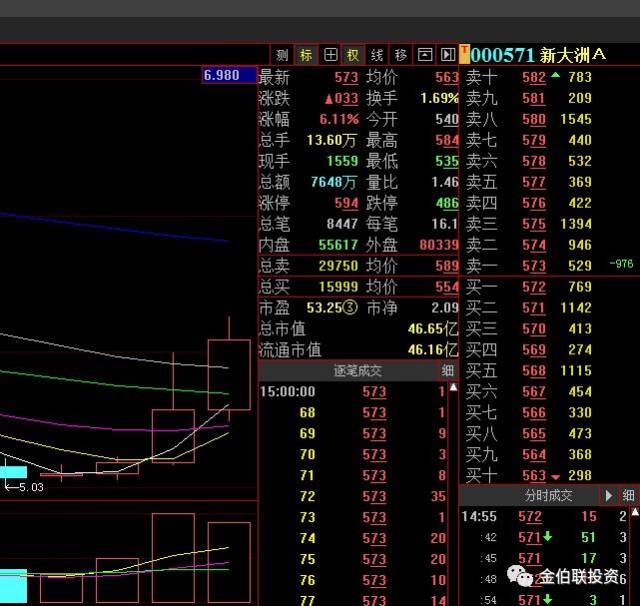The height and width of the screenshot is (606, 640).
Task: Click the -976 order change value
Action: tap(621, 264)
